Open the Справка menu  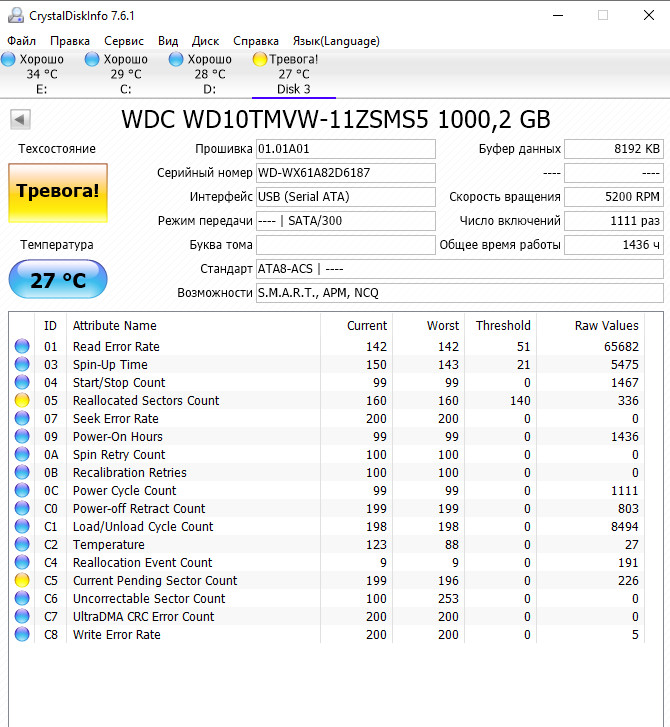pyautogui.click(x=256, y=41)
